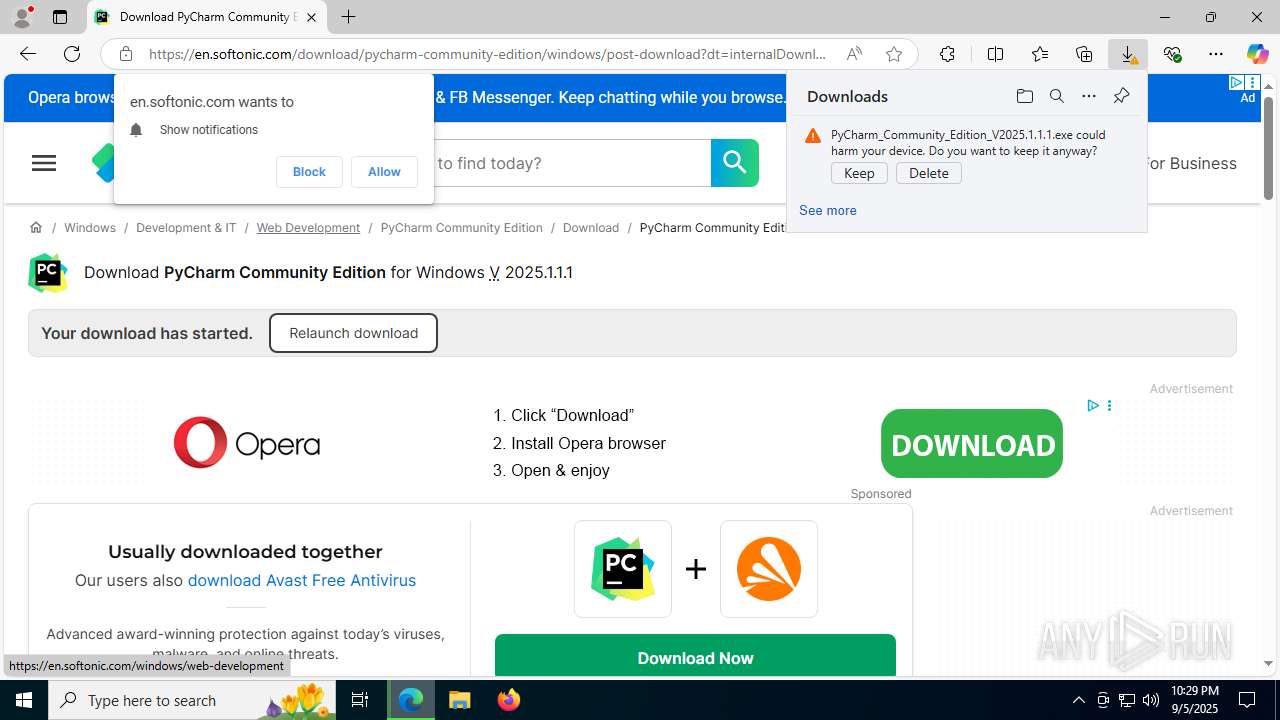
Task: Search downloads in the Downloads panel
Action: [1056, 96]
